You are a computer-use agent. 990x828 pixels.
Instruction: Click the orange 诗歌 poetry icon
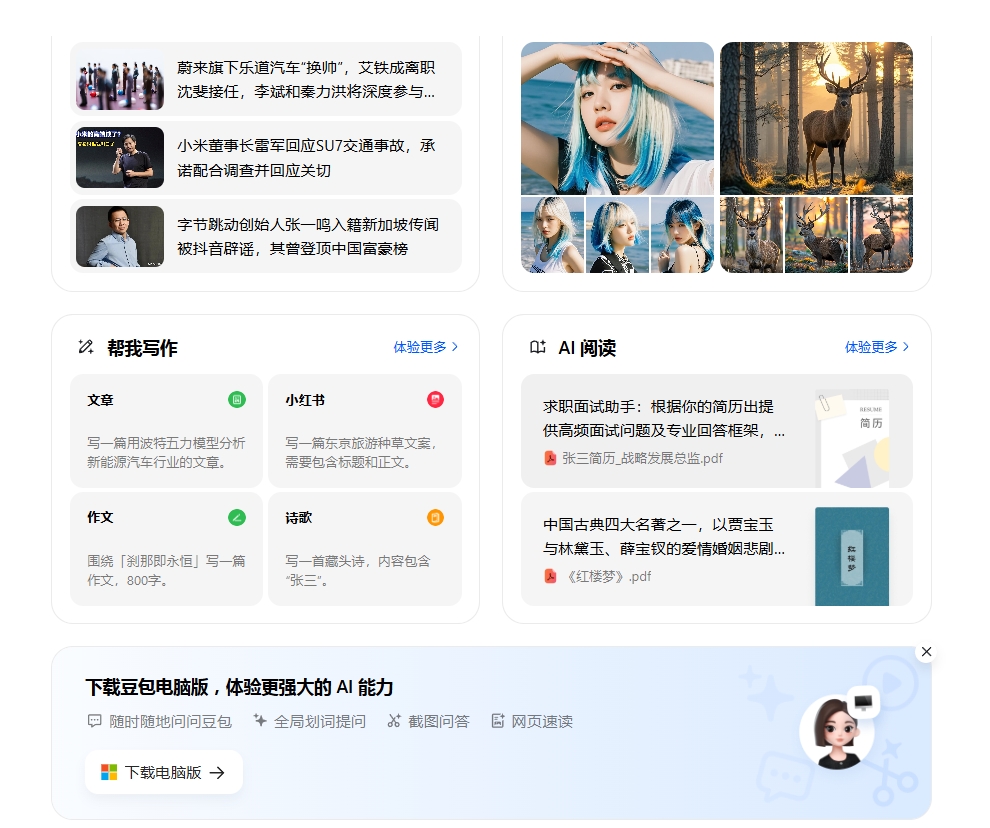[435, 517]
